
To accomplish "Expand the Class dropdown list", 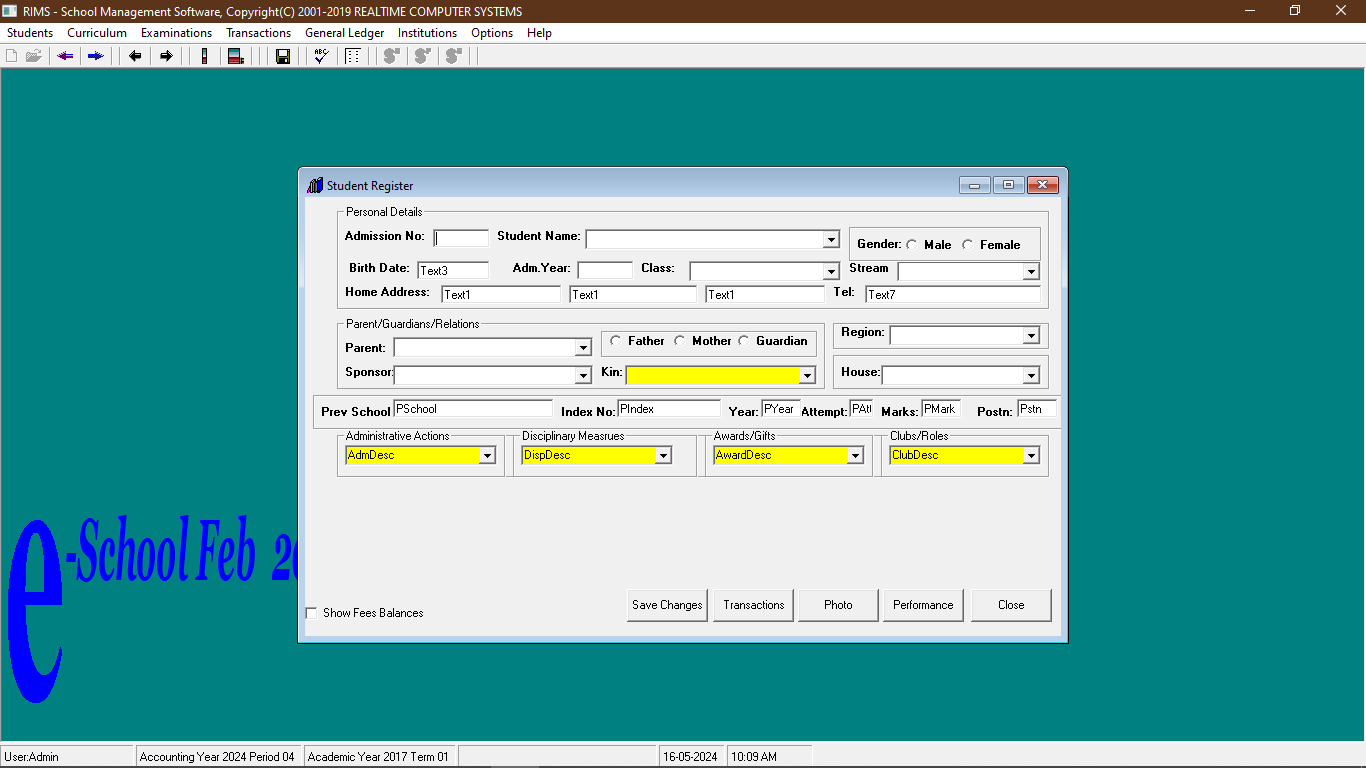I will pyautogui.click(x=830, y=271).
